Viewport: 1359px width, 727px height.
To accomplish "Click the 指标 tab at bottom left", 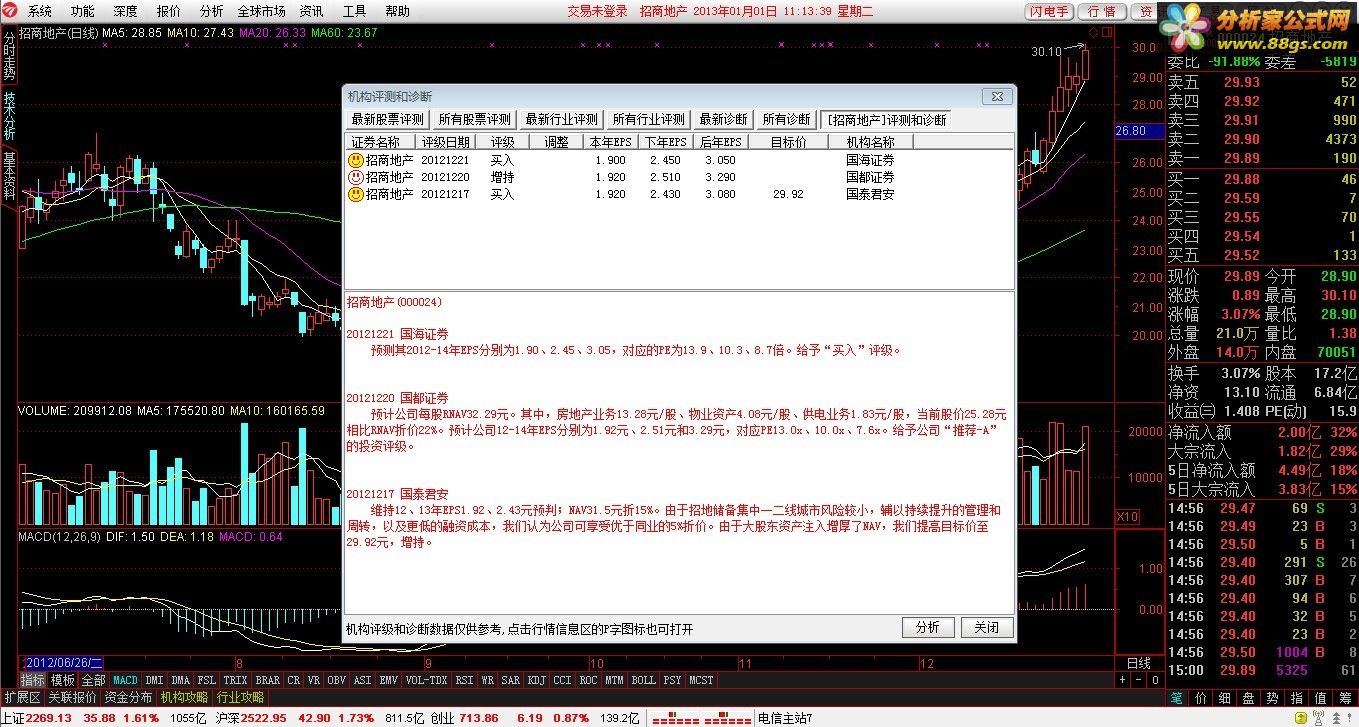I will 33,680.
